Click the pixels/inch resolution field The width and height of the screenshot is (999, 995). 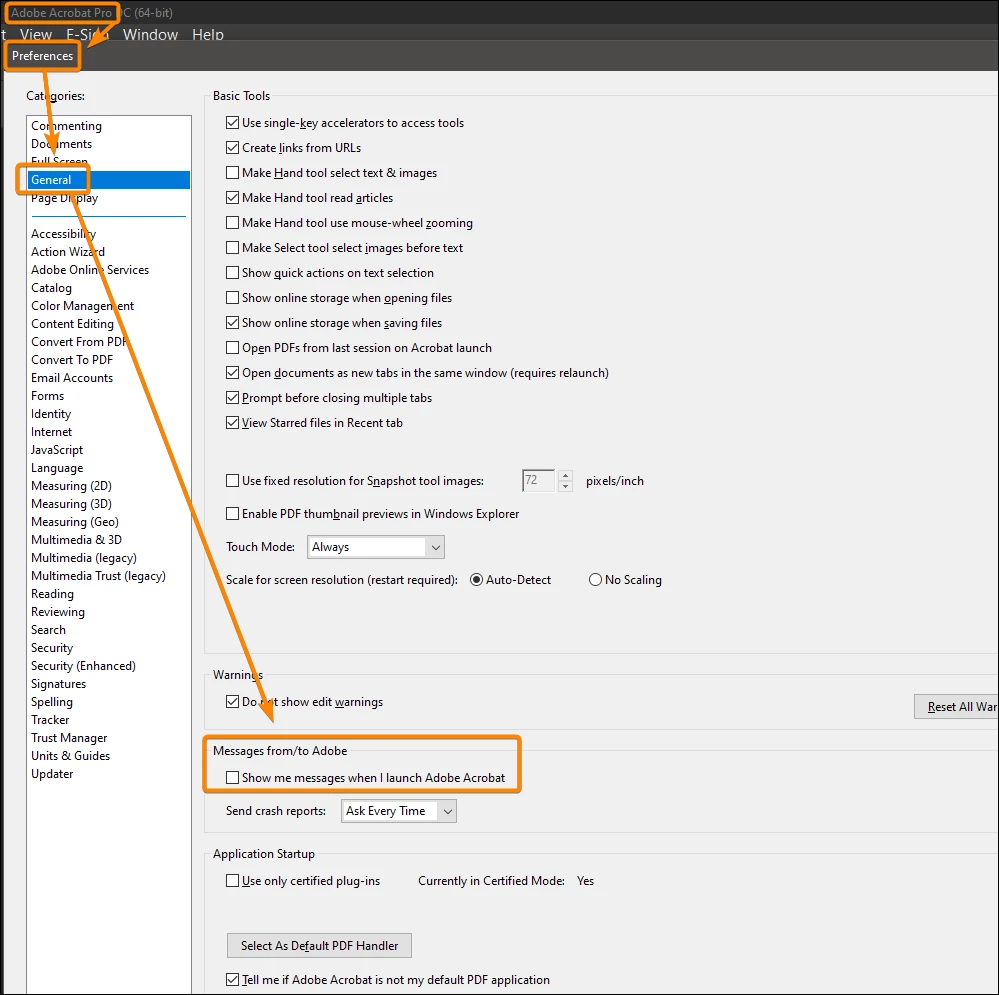tap(538, 480)
